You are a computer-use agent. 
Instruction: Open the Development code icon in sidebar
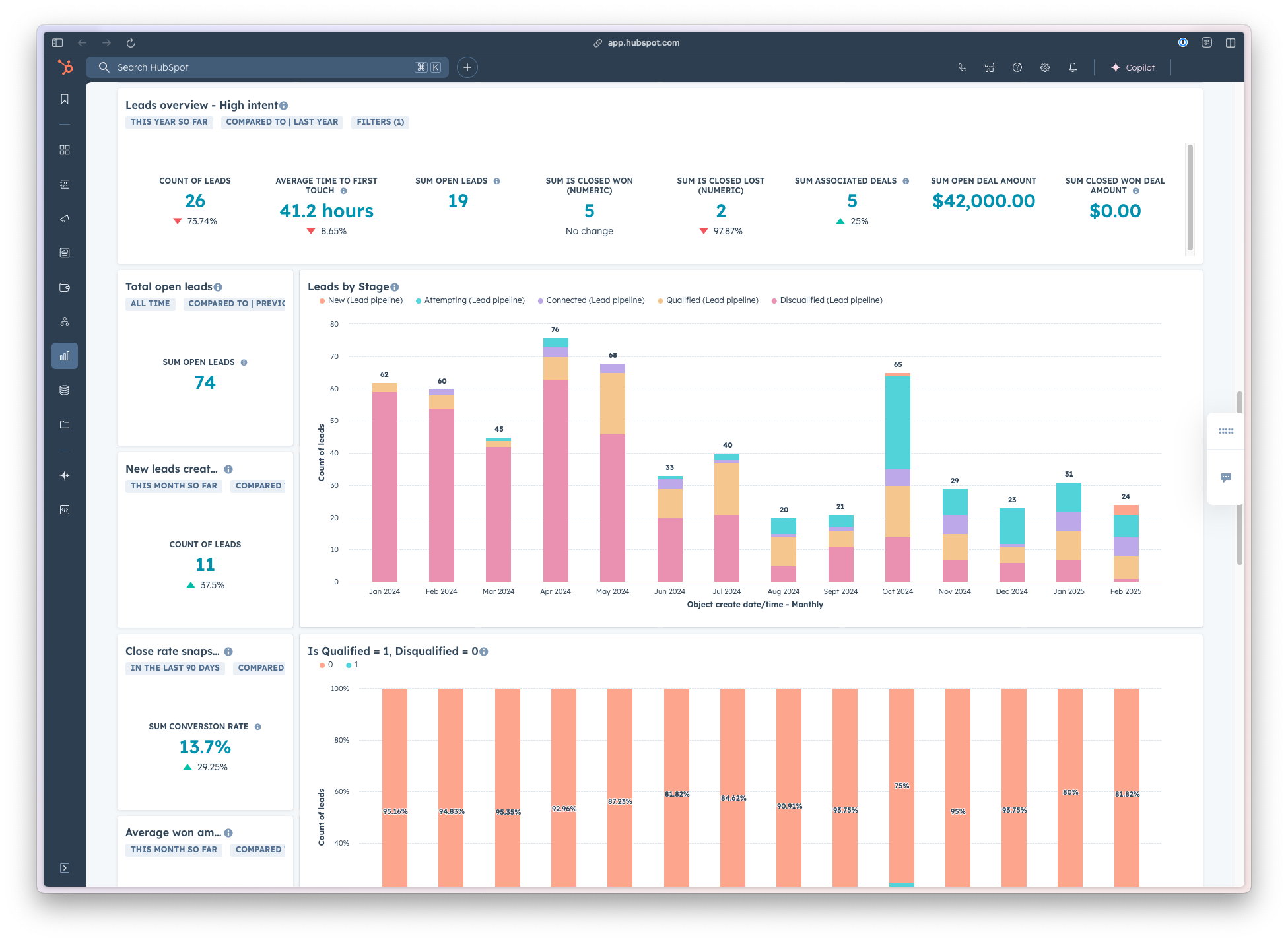click(x=65, y=510)
